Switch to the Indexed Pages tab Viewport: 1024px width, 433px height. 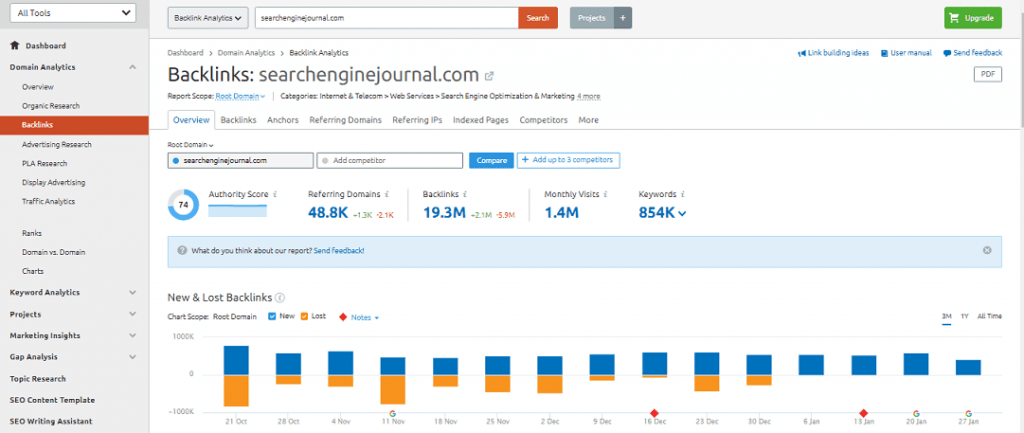tap(481, 120)
